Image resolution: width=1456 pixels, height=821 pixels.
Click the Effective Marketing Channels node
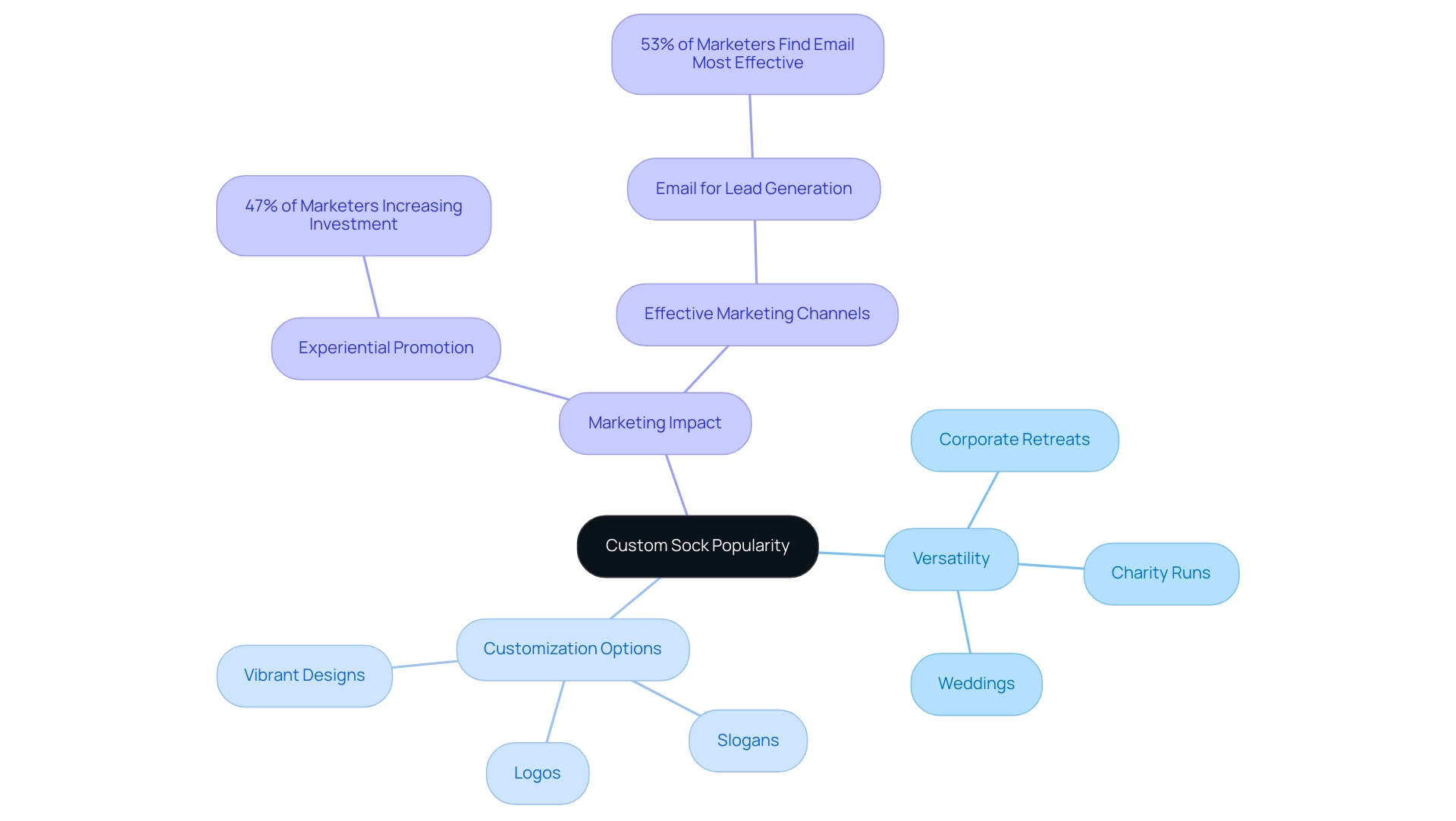[x=756, y=313]
